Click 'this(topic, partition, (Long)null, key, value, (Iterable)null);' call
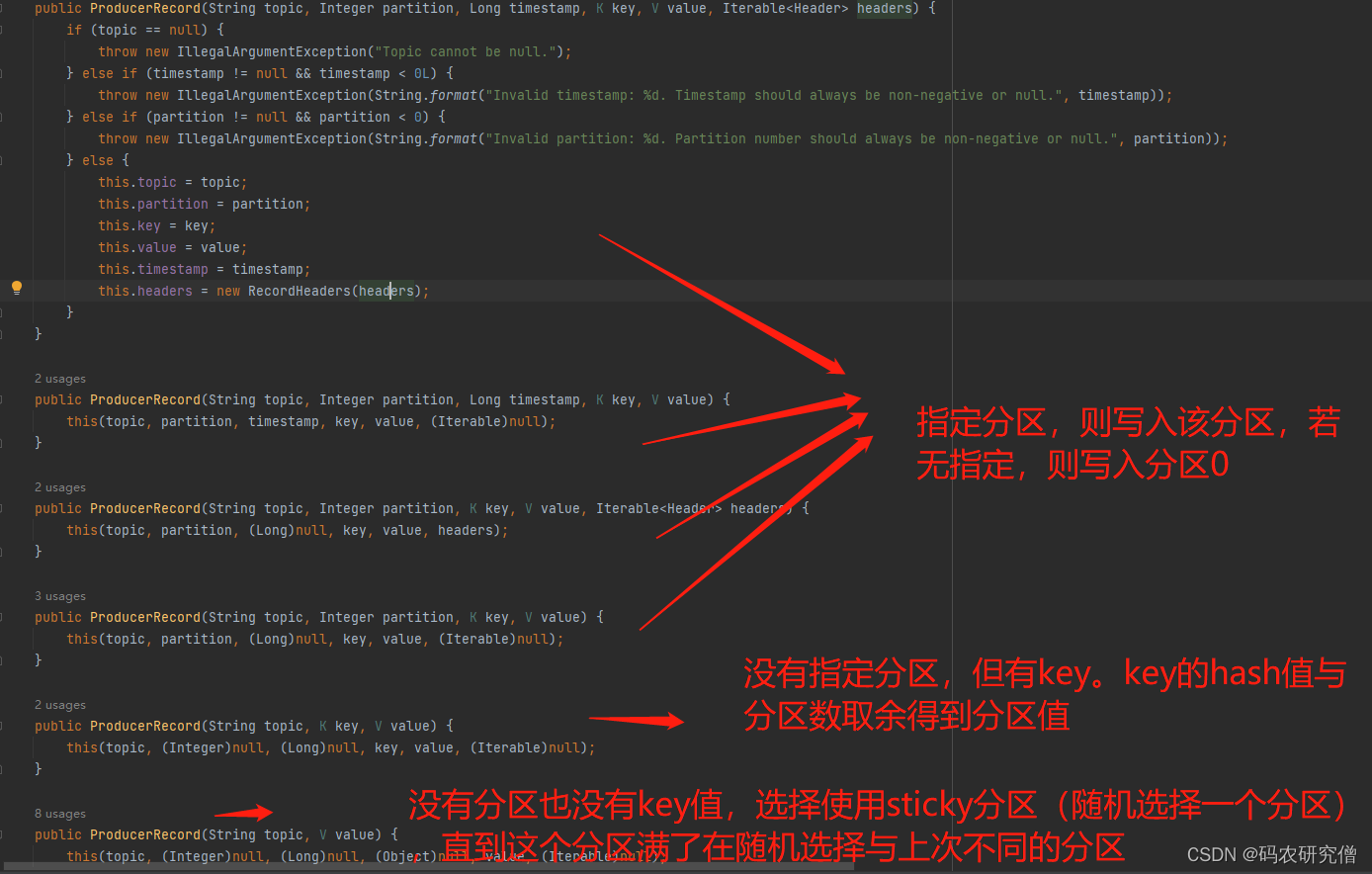 coord(315,639)
